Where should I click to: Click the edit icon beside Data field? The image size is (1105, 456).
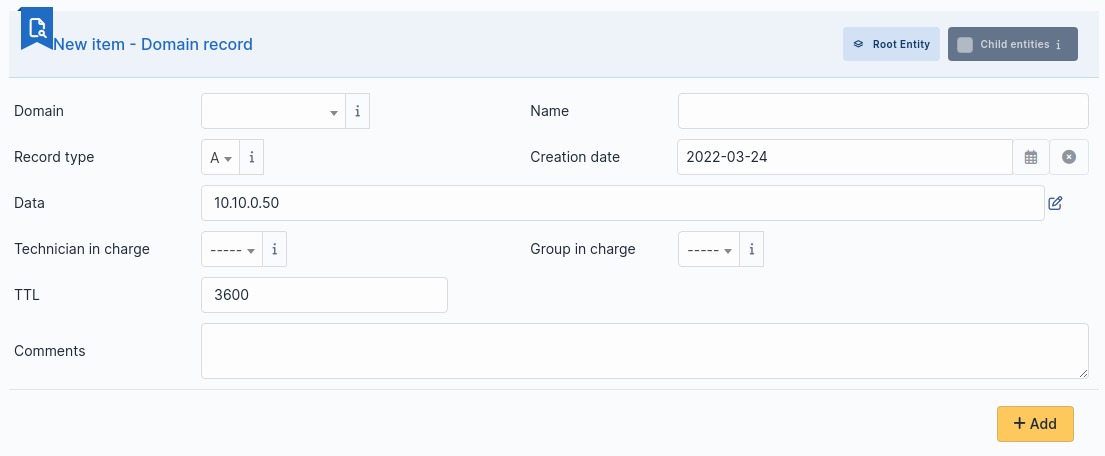(1055, 203)
